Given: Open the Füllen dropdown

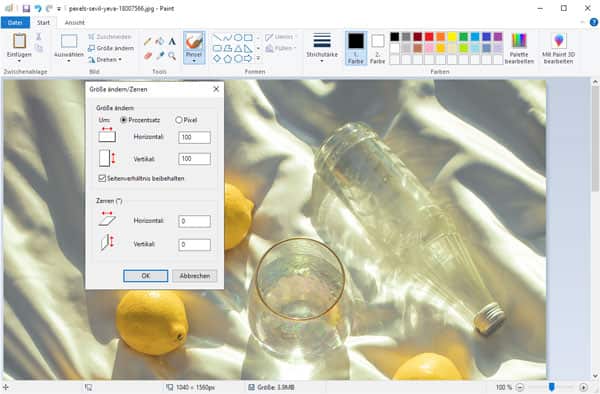Looking at the screenshot, I should pyautogui.click(x=280, y=48).
